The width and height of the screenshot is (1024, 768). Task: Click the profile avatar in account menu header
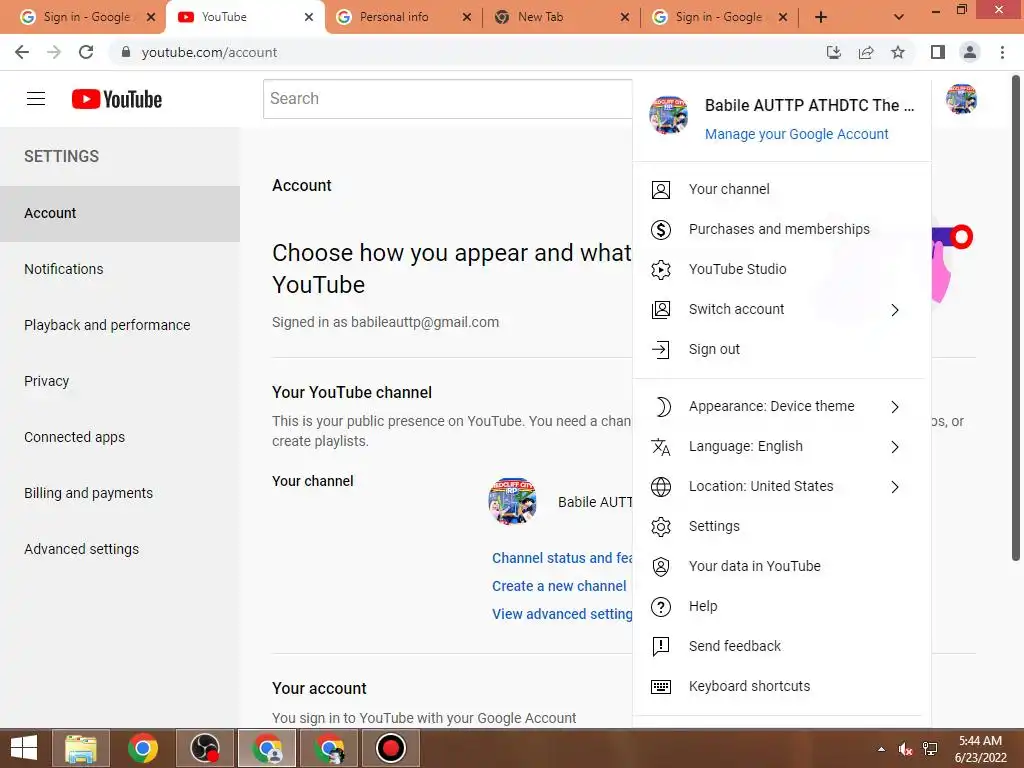668,114
